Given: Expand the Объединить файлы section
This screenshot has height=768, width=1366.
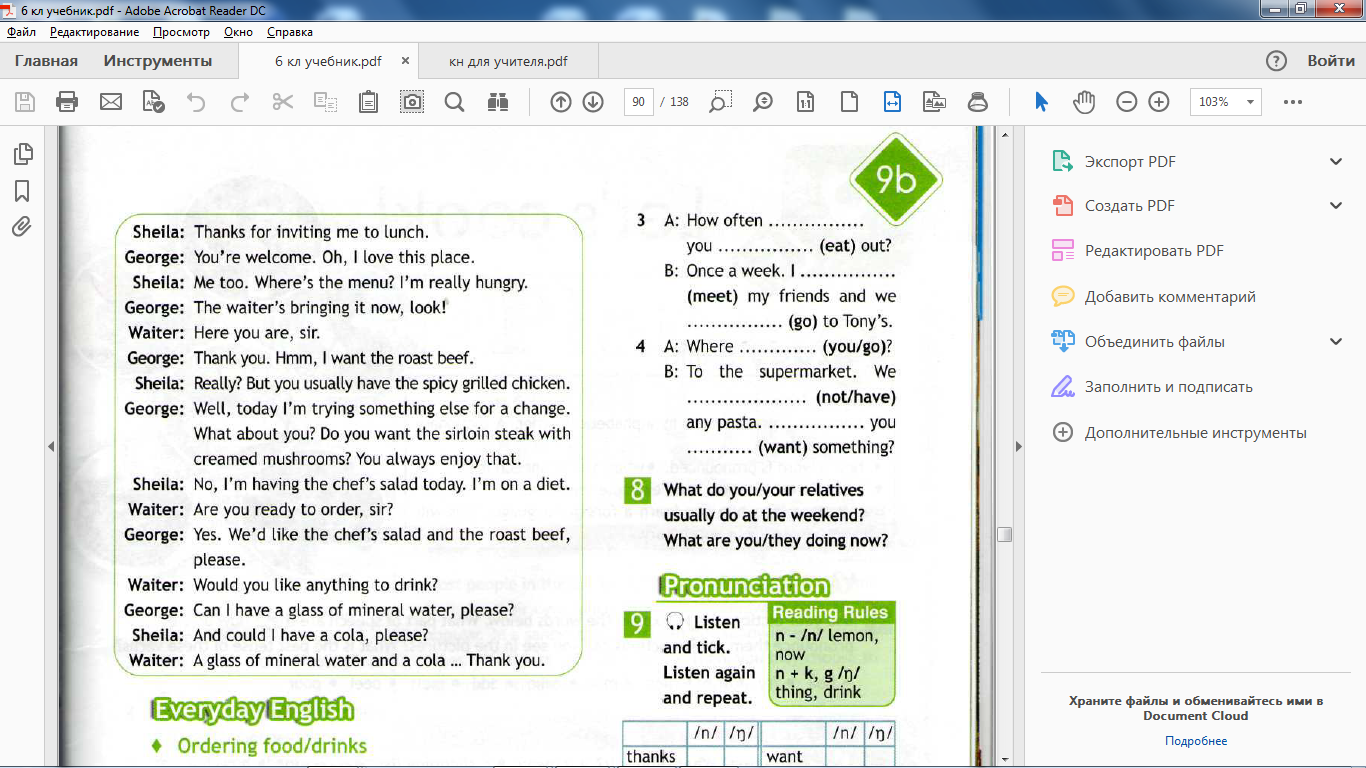Looking at the screenshot, I should [x=1335, y=342].
